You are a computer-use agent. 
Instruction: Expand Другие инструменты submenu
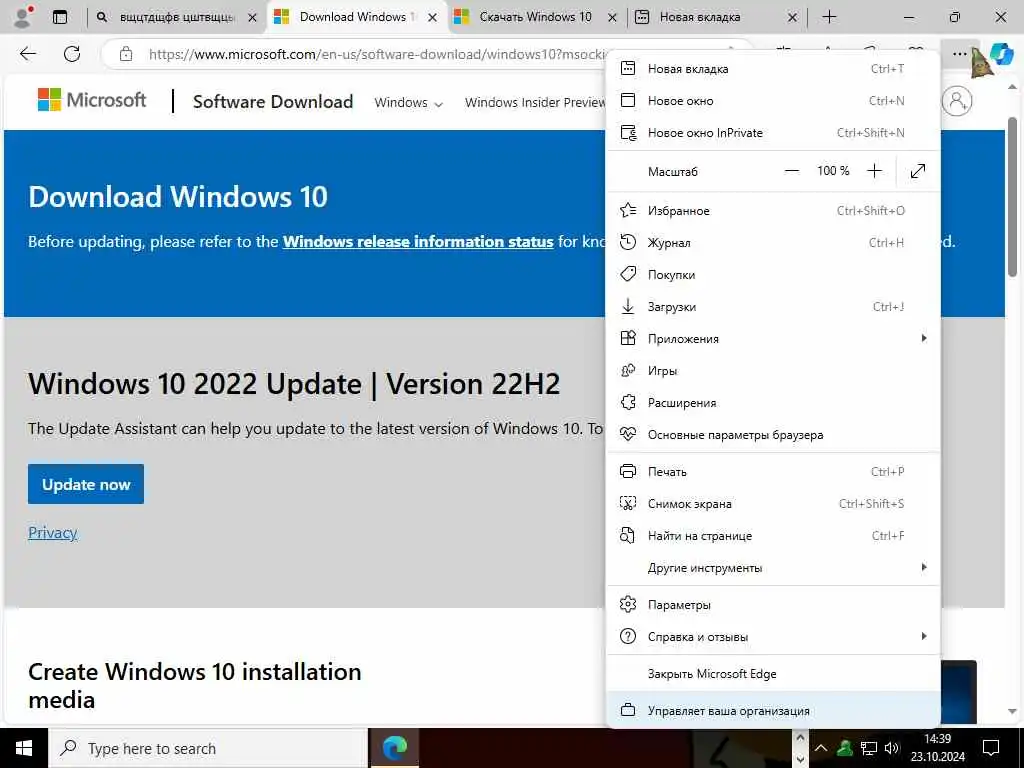(x=773, y=568)
